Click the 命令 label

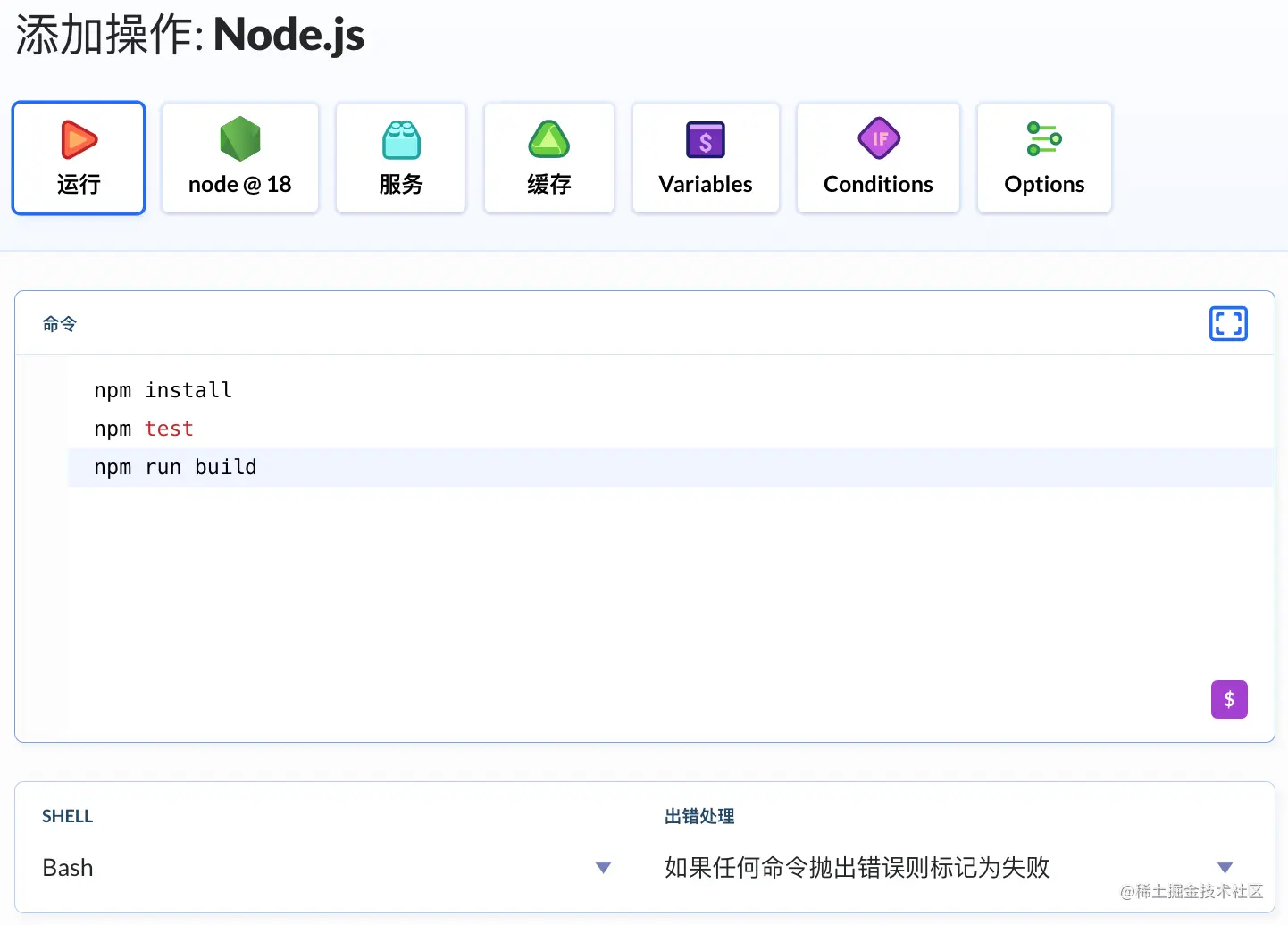click(60, 324)
